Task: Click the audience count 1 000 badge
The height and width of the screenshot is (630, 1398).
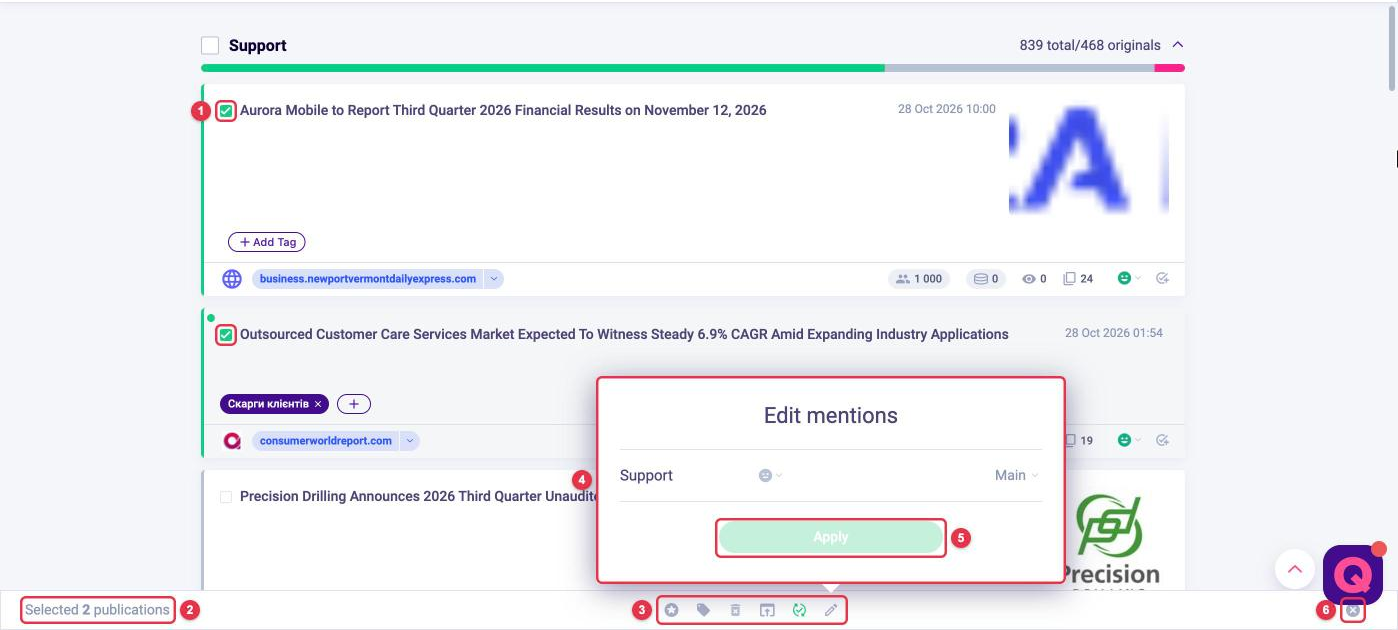Action: pos(919,279)
